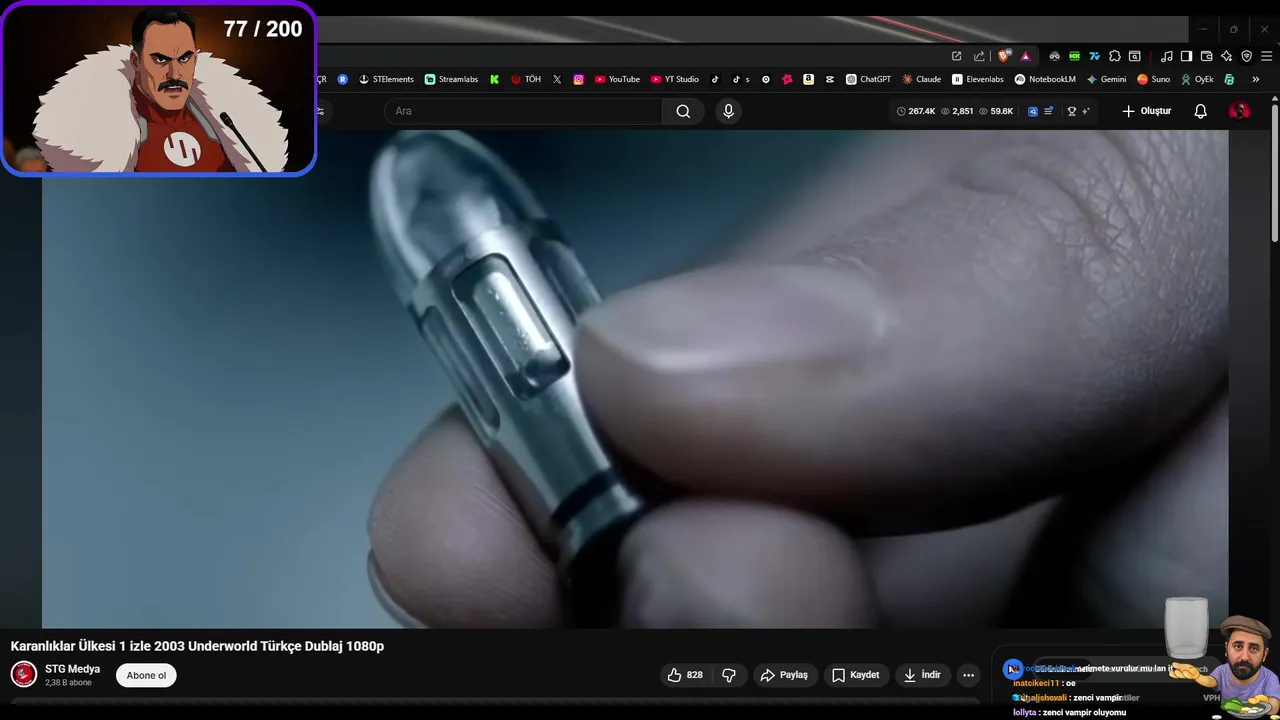
Task: Dislike the video
Action: pos(729,675)
